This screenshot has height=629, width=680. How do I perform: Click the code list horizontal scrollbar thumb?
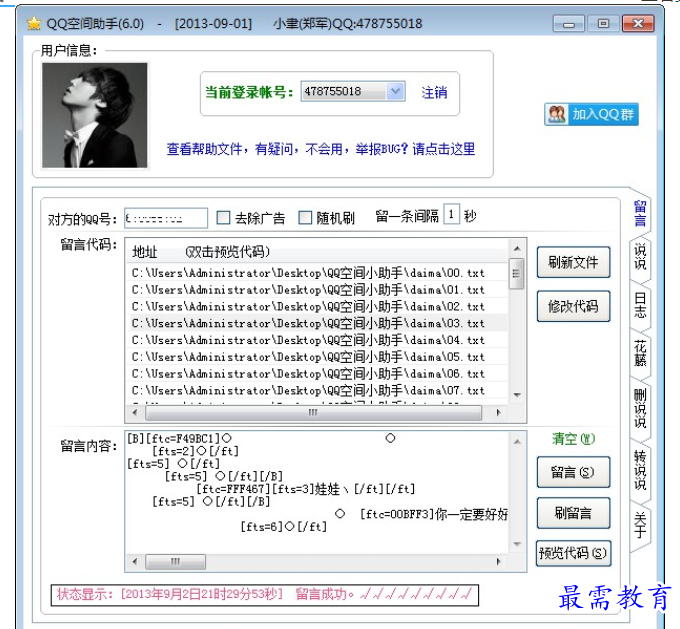314,413
